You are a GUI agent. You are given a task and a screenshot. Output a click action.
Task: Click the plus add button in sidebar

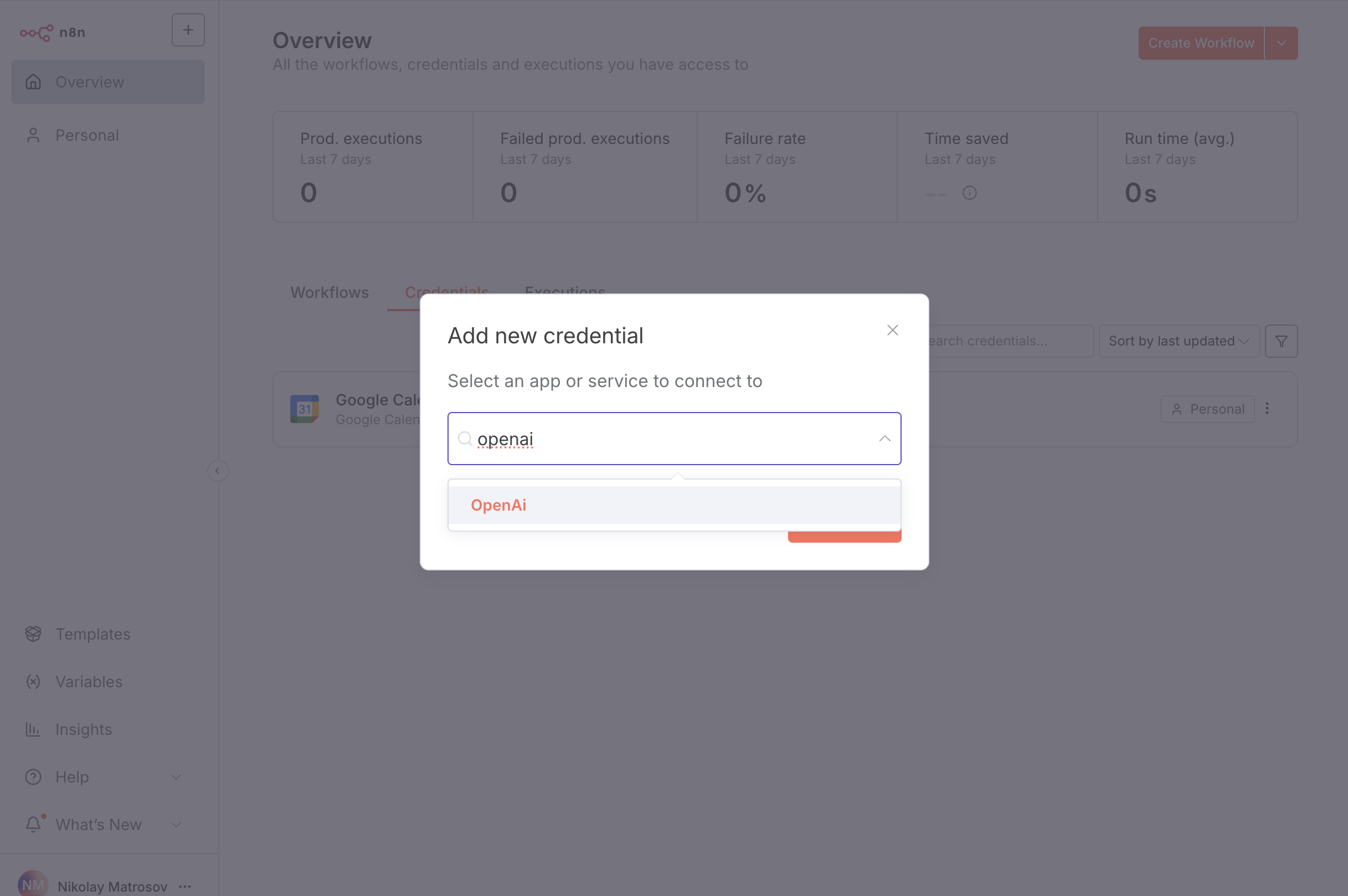coord(188,30)
